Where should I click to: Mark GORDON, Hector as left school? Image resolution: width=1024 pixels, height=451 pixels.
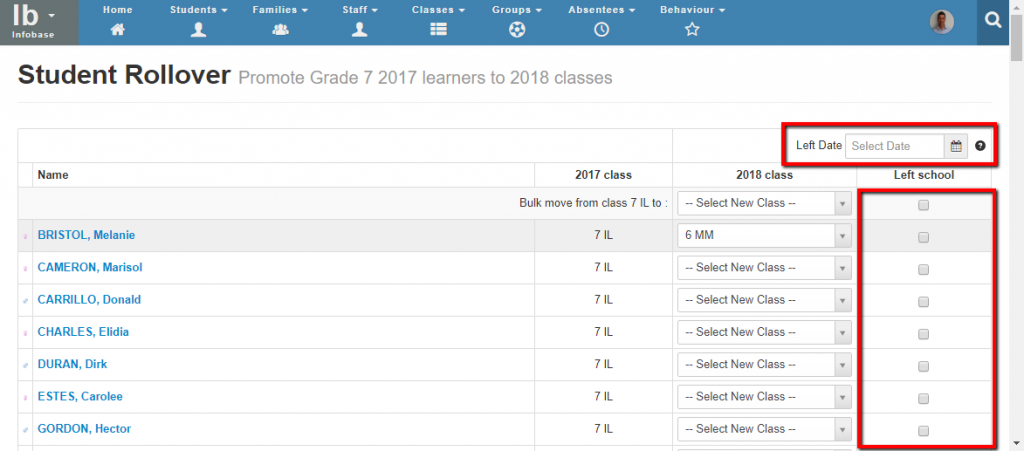(x=923, y=431)
